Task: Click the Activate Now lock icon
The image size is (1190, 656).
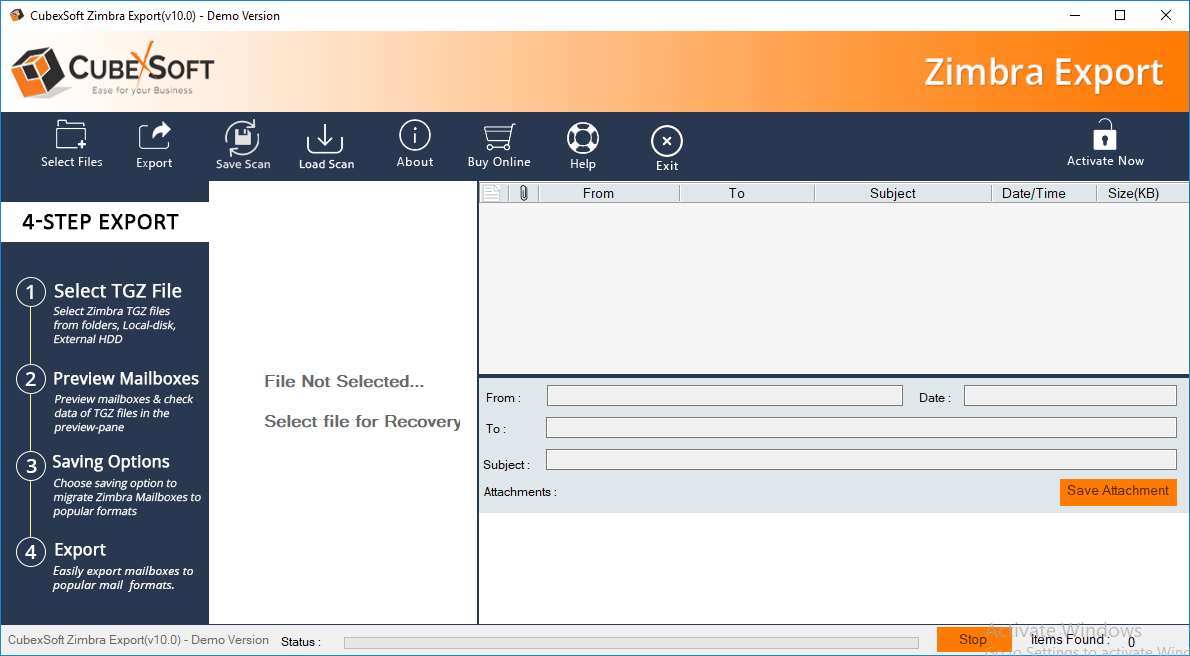Action: tap(1104, 135)
